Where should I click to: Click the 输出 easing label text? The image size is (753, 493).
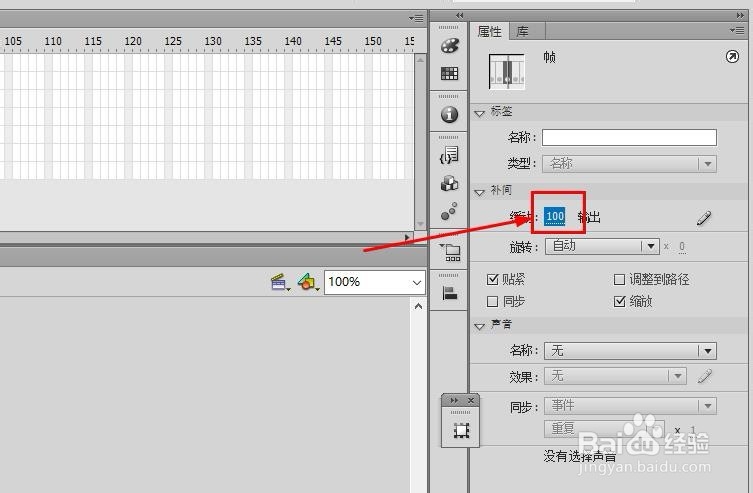coord(590,217)
